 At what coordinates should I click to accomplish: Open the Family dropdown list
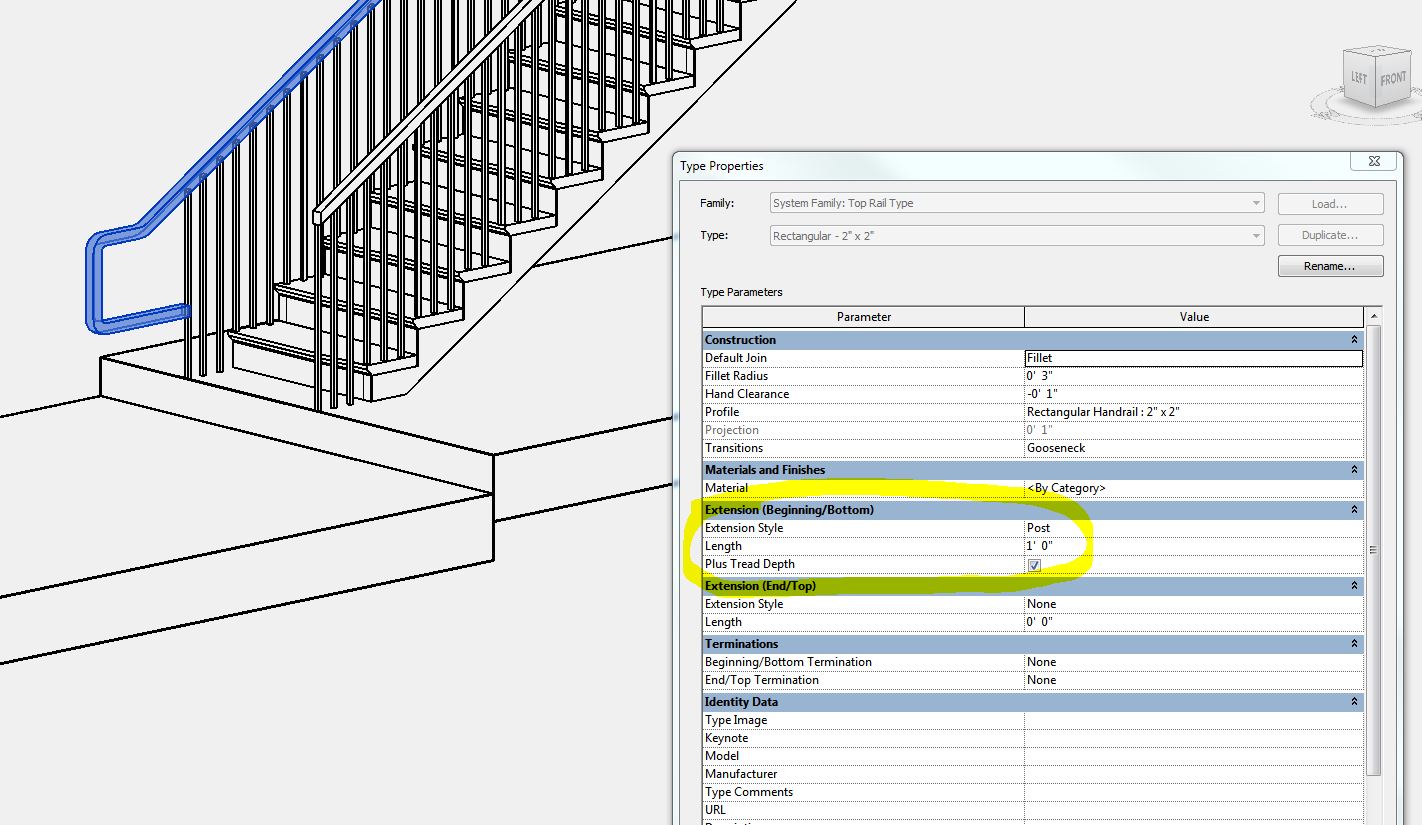click(1255, 203)
